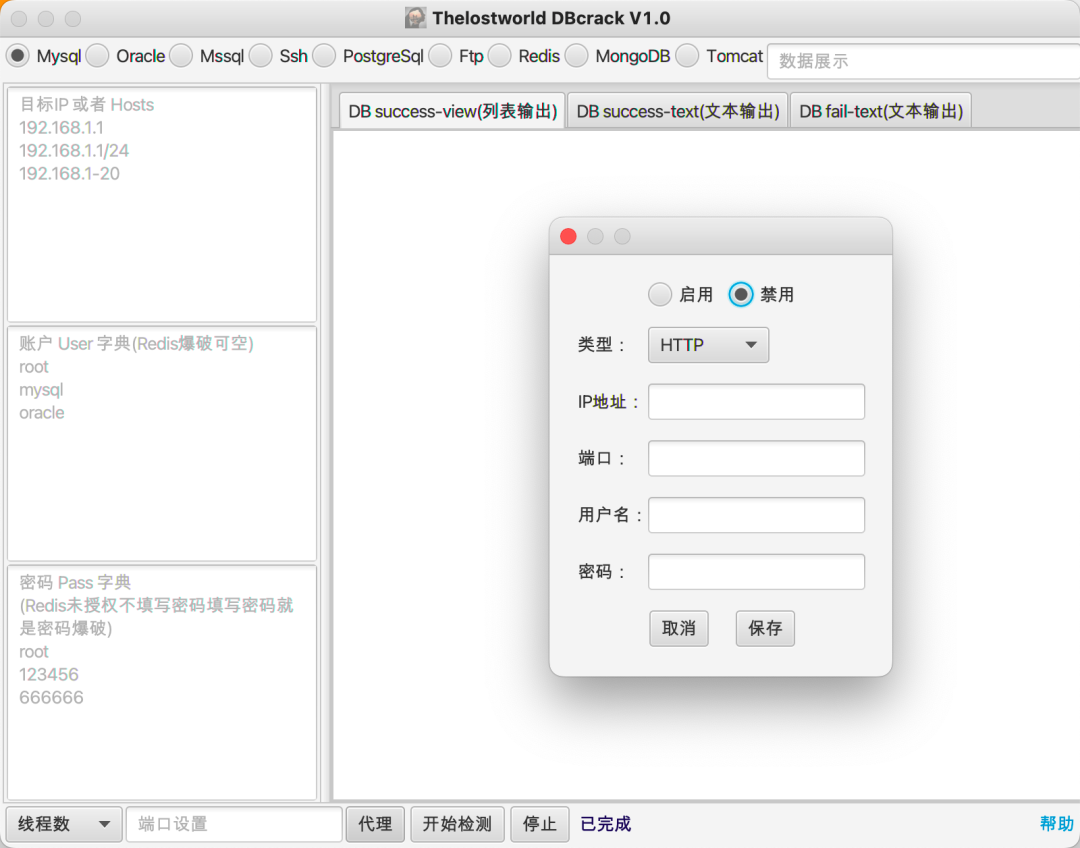The image size is (1080, 848).
Task: Choose the 禁用 radio button in proxy dialog
Action: pyautogui.click(x=741, y=295)
